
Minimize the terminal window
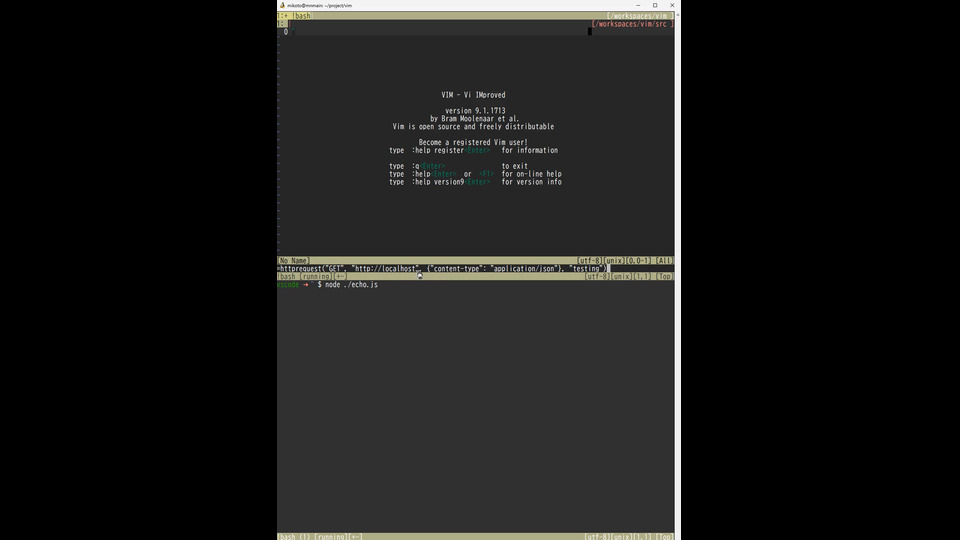pyautogui.click(x=638, y=5)
